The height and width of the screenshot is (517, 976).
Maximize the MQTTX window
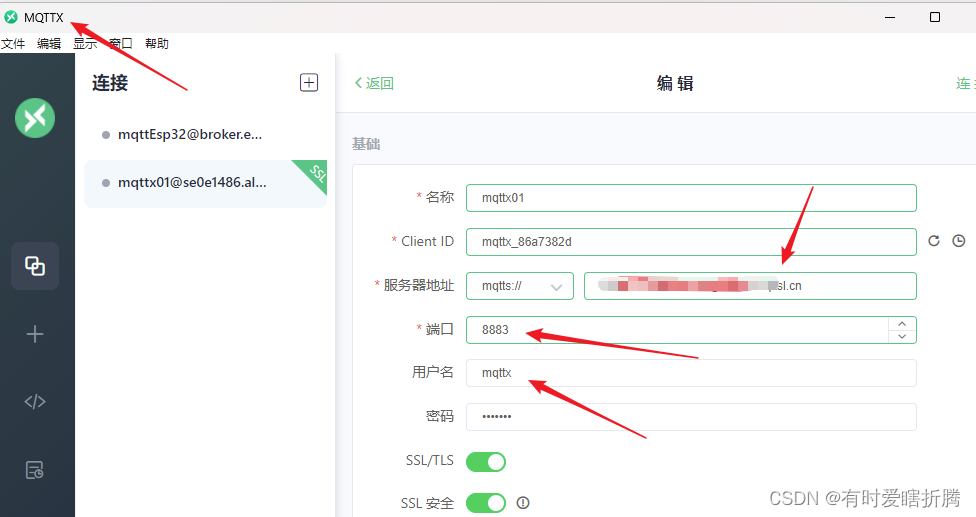pyautogui.click(x=934, y=17)
